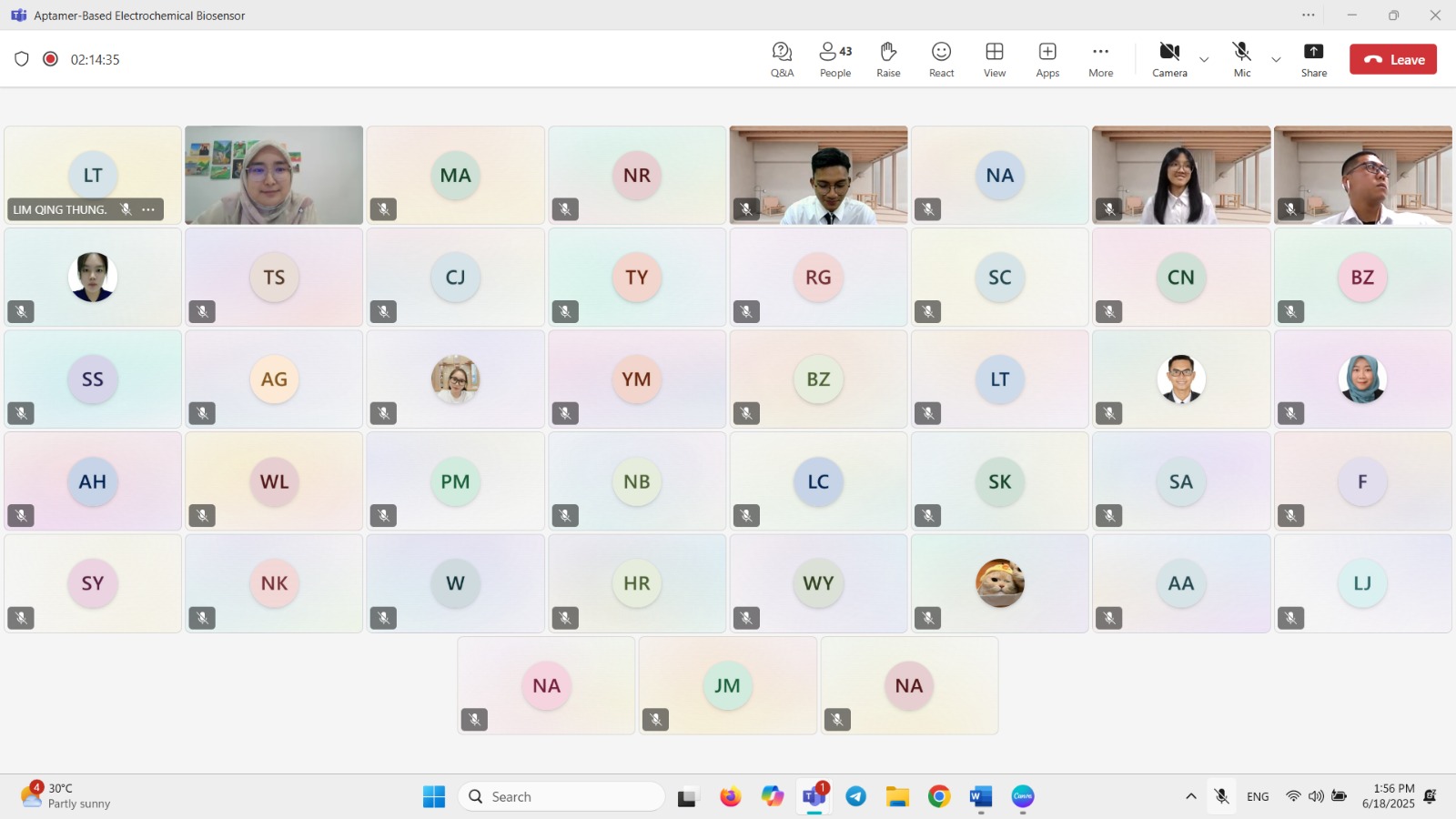Click the LC participant avatar
The height and width of the screenshot is (819, 1456).
tap(818, 481)
